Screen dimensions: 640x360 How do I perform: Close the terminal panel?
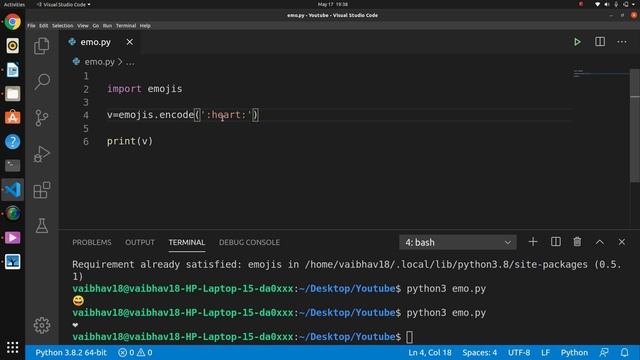click(622, 242)
